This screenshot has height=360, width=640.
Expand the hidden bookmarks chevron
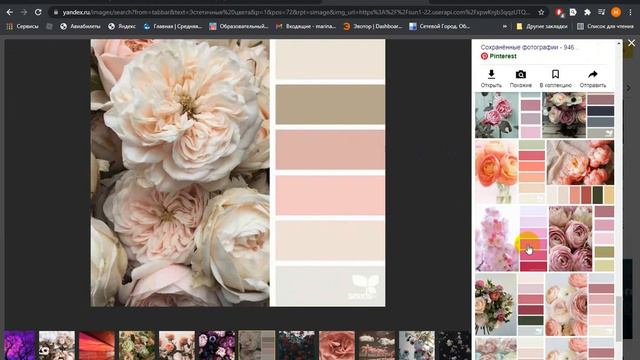tap(505, 26)
